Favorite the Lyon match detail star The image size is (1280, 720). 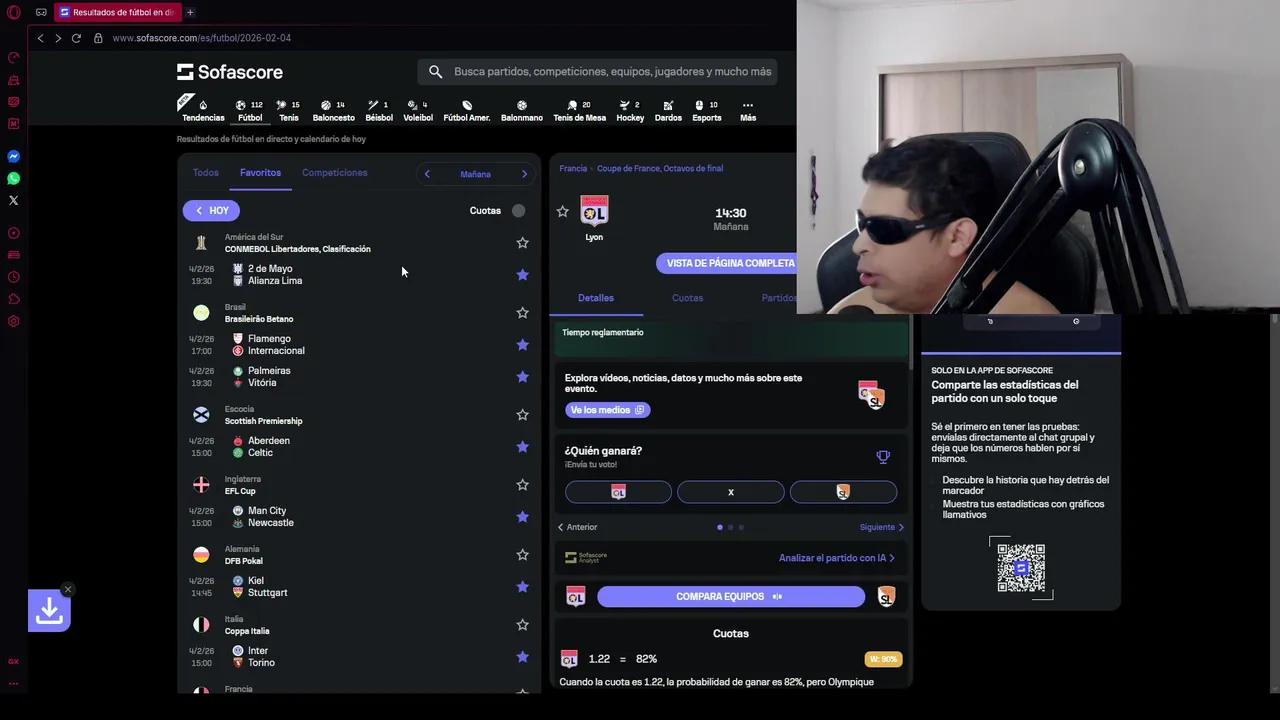[x=562, y=212]
